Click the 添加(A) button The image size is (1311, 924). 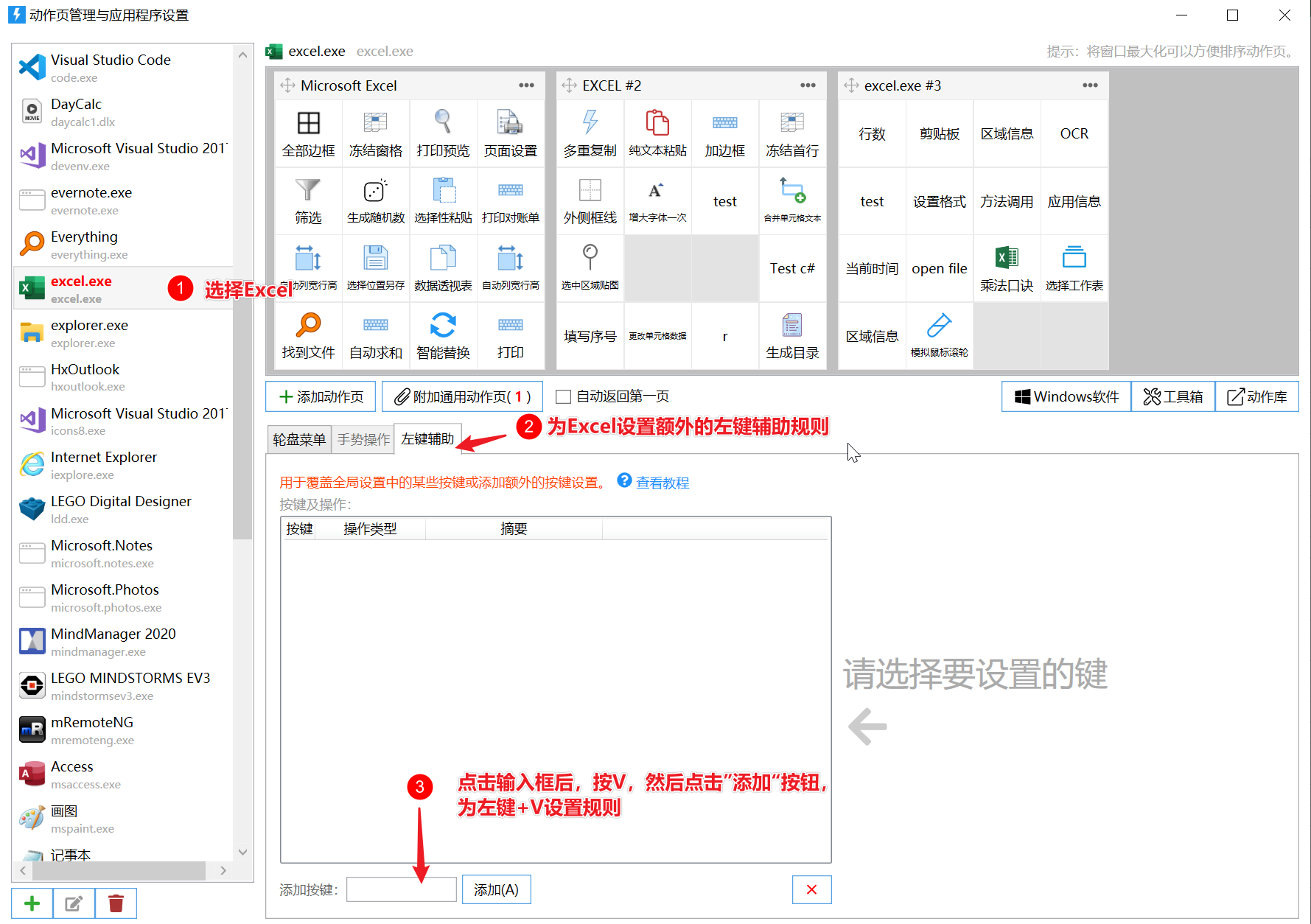(496, 889)
